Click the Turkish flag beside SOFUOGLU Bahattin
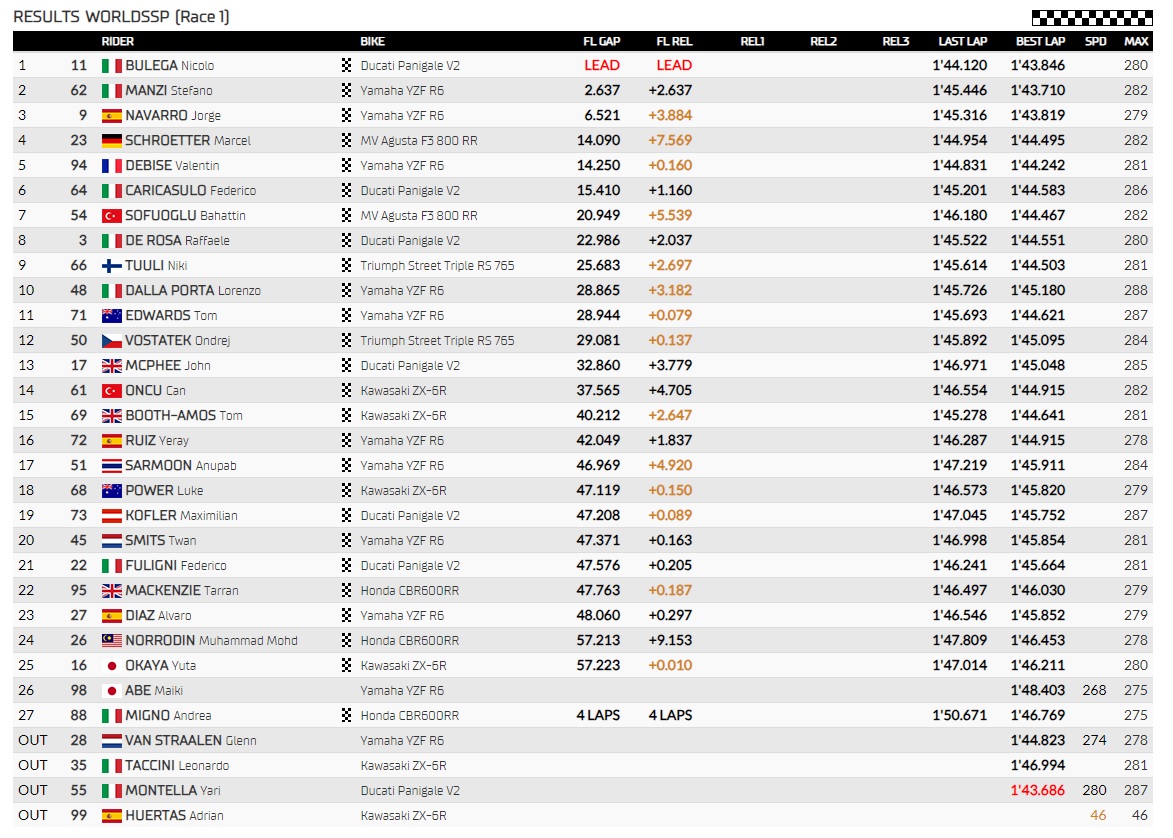This screenshot has height=838, width=1173. click(111, 215)
